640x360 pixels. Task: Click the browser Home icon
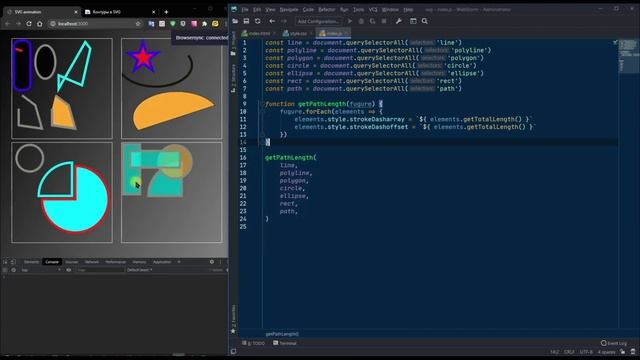click(40, 24)
